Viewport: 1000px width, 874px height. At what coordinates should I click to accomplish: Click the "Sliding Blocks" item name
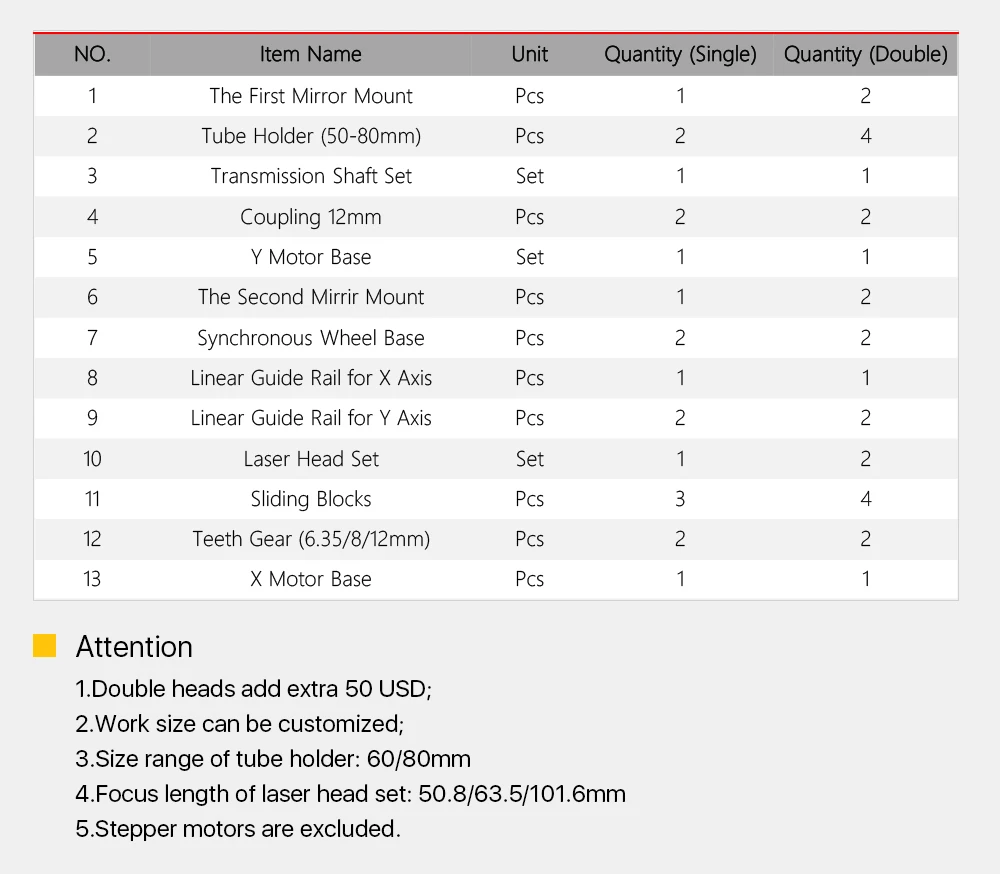(x=311, y=499)
